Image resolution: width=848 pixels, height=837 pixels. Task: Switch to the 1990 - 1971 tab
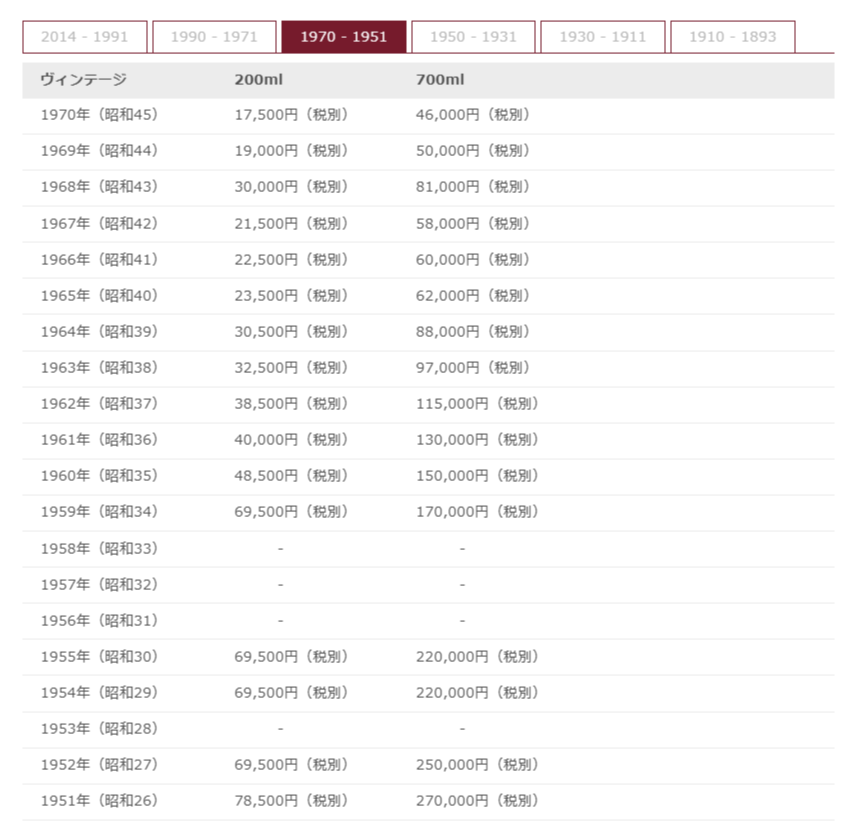pos(214,37)
